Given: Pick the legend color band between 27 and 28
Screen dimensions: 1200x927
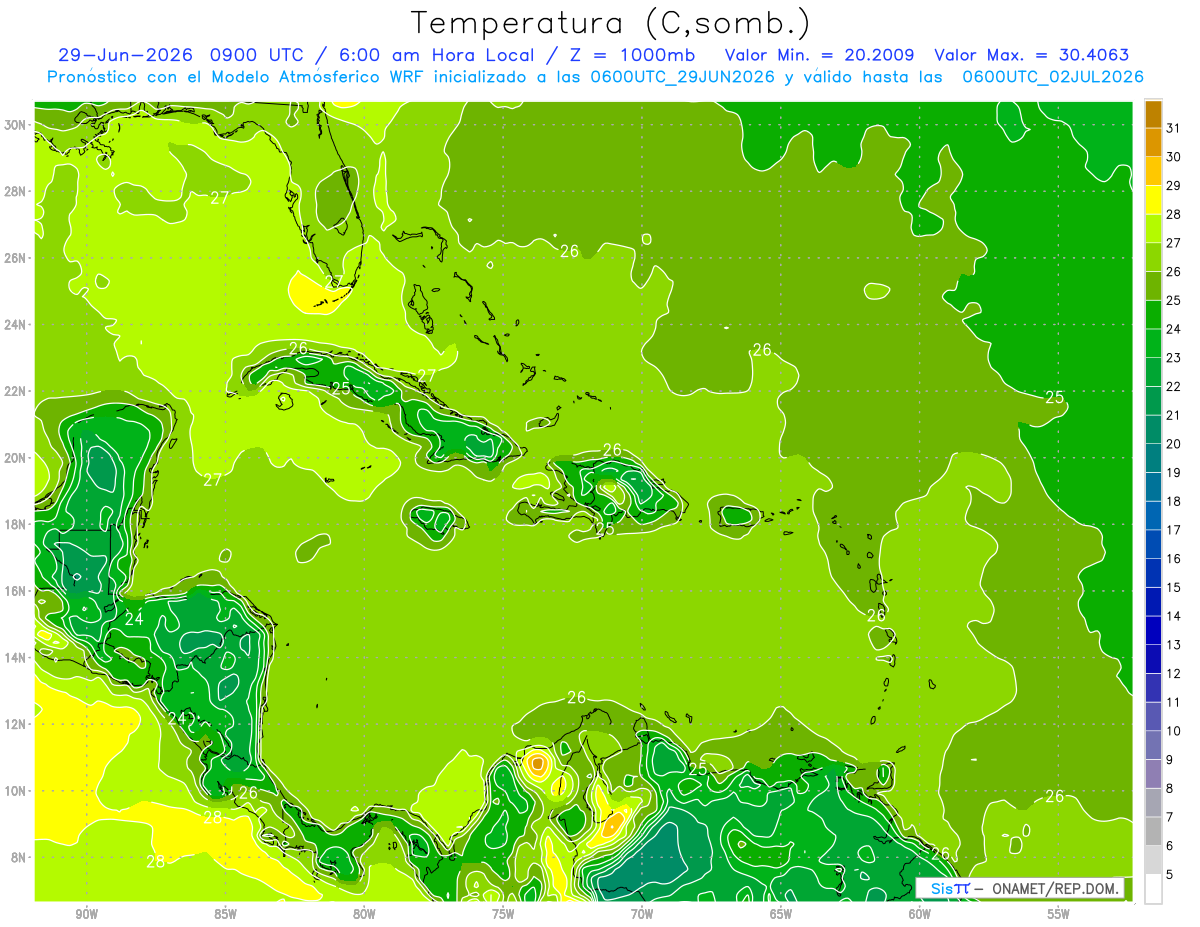Looking at the screenshot, I should click(1153, 229).
